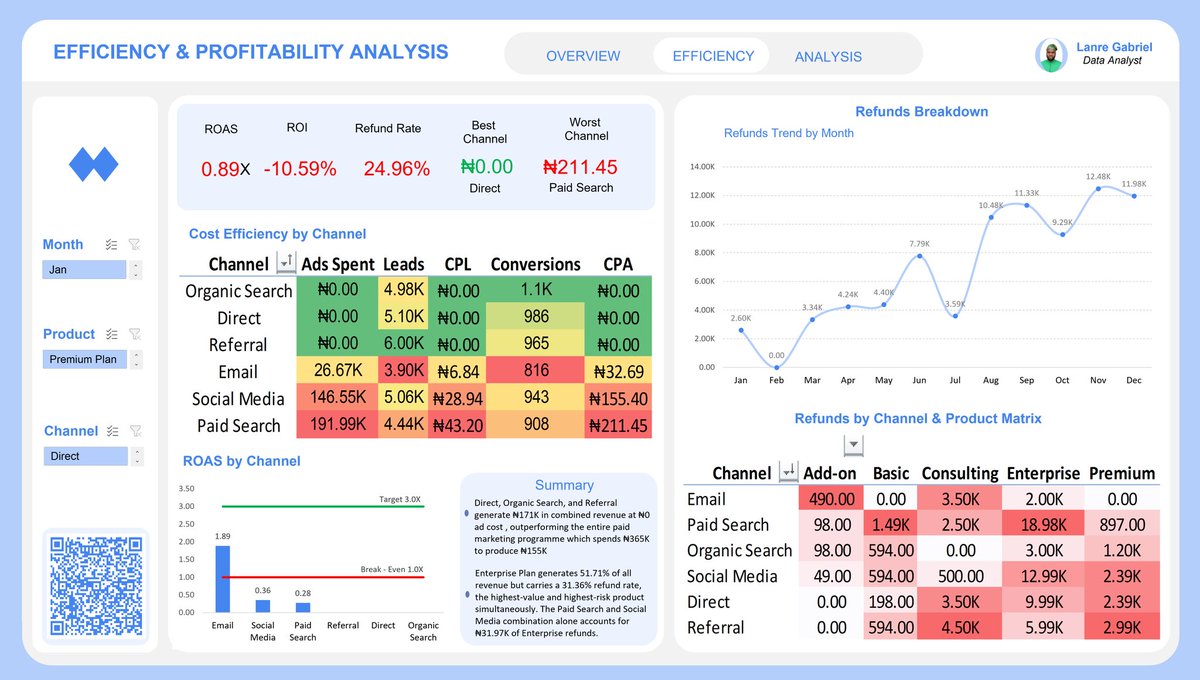Viewport: 1200px width, 680px height.
Task: Click the Month slicer scroll arrows
Action: [136, 270]
